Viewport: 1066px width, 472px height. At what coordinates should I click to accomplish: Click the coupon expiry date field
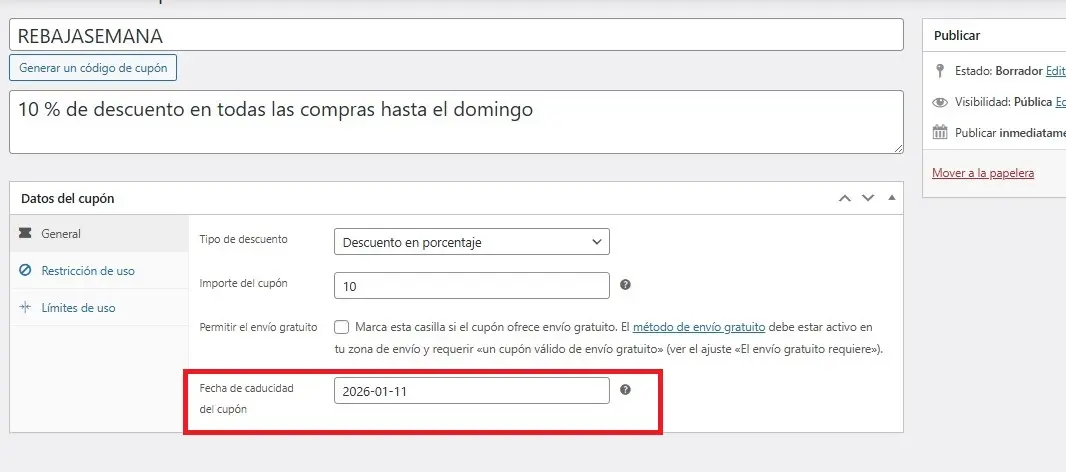point(471,391)
